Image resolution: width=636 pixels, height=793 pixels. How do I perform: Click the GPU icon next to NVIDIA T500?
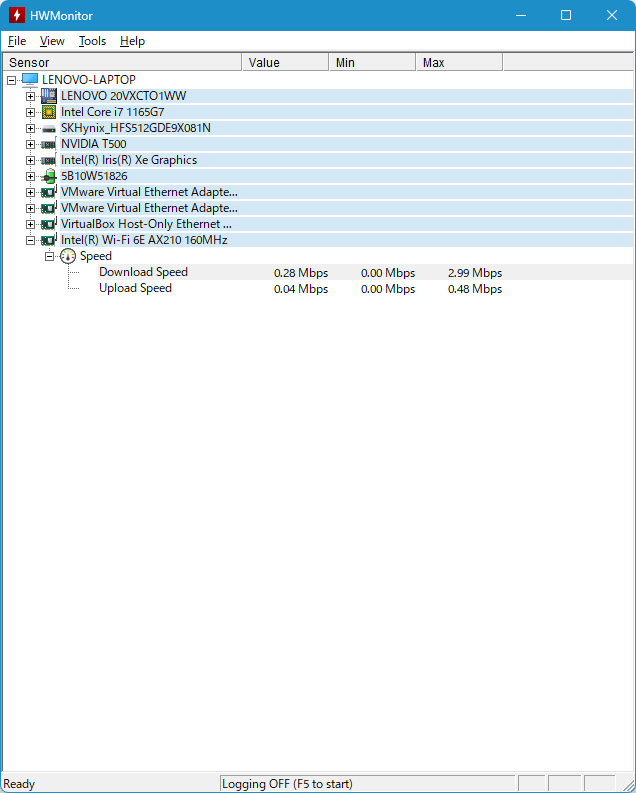click(x=48, y=144)
